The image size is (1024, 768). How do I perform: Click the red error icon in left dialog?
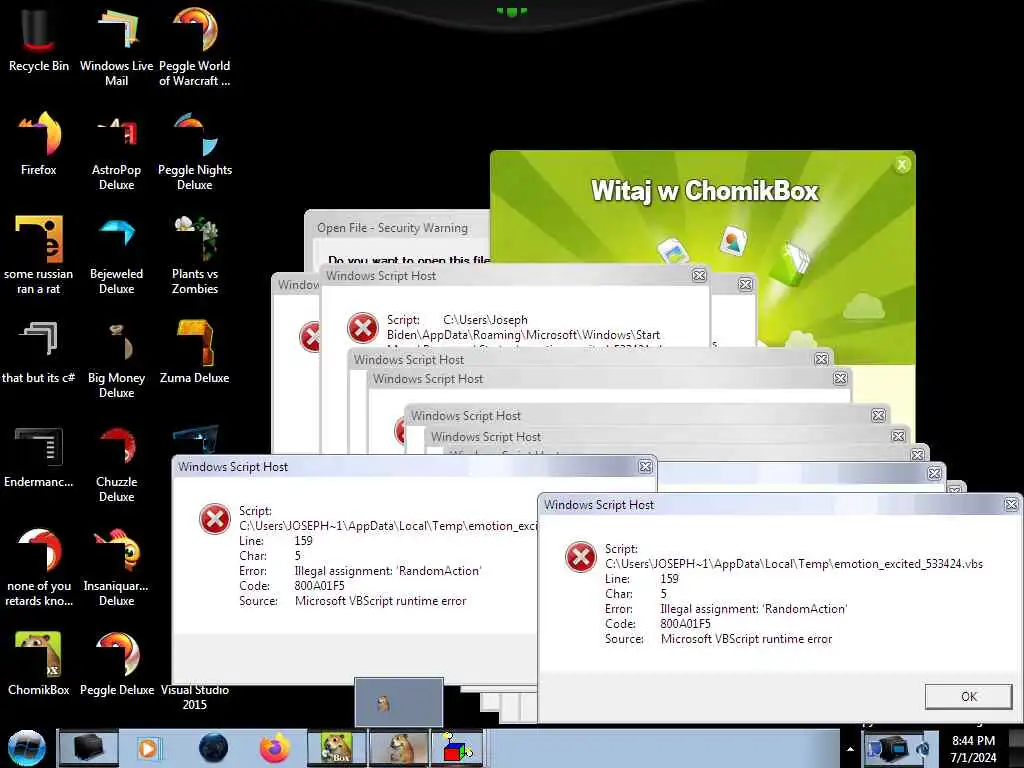pyautogui.click(x=215, y=519)
